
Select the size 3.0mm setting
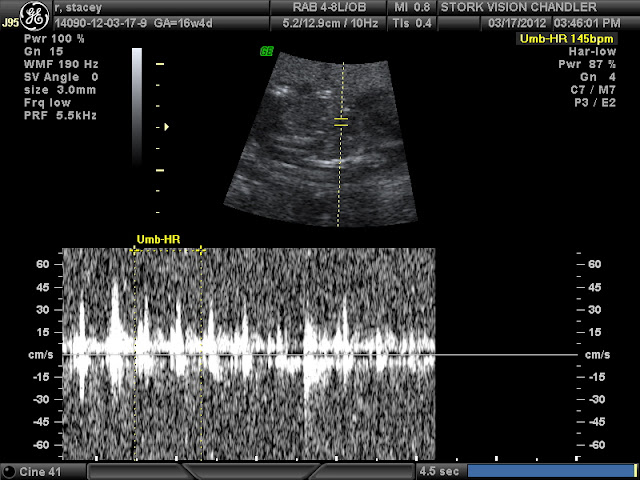60,90
